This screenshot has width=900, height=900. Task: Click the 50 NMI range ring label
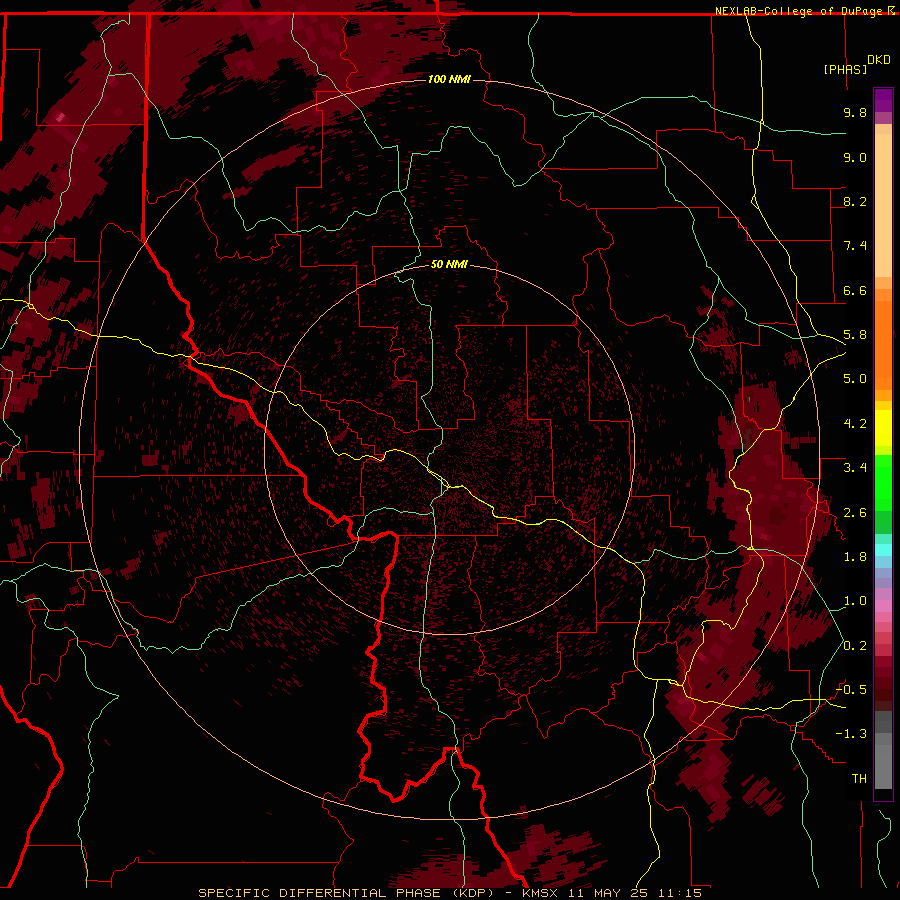pyautogui.click(x=449, y=264)
